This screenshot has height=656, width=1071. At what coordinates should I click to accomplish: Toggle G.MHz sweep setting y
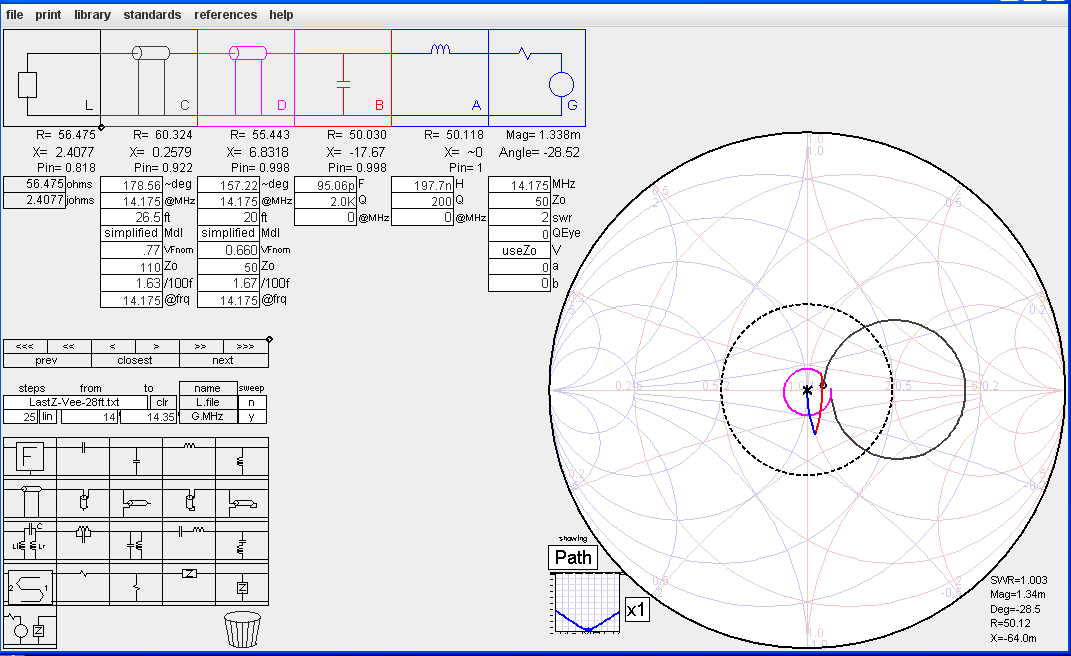point(252,416)
